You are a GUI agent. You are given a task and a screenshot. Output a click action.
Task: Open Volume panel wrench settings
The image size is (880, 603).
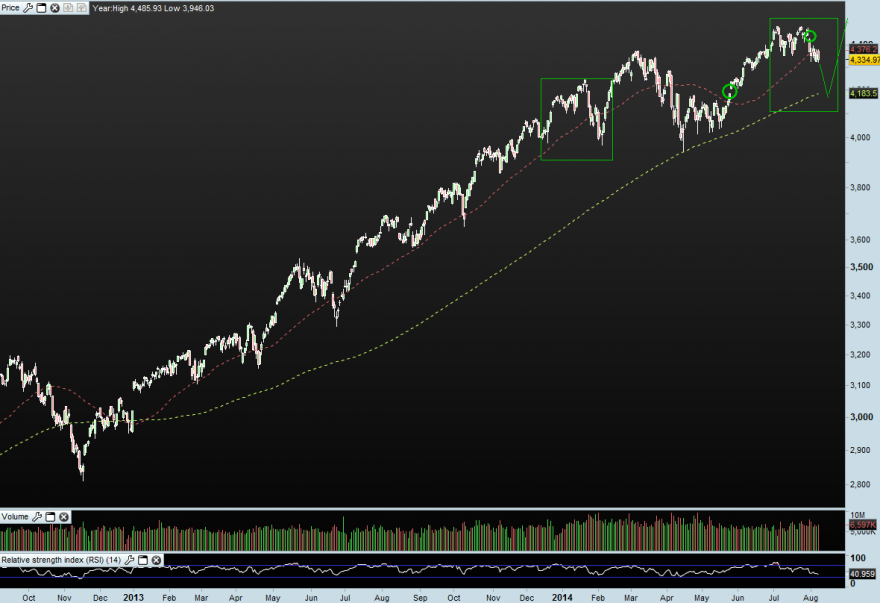[x=37, y=517]
